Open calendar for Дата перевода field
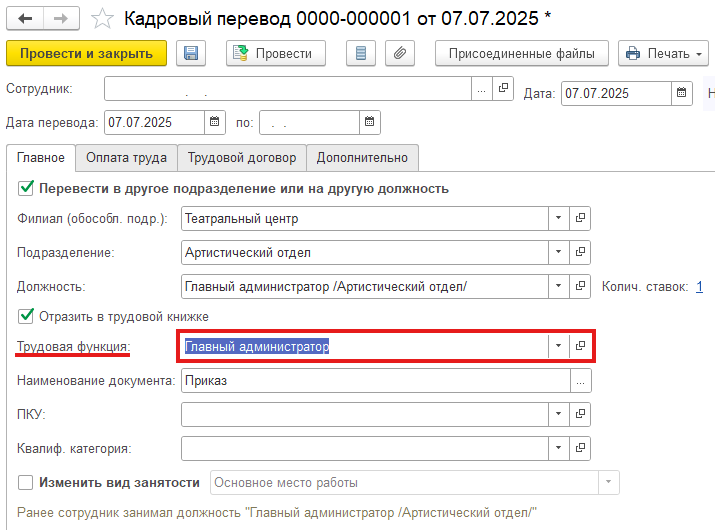 tap(215, 122)
